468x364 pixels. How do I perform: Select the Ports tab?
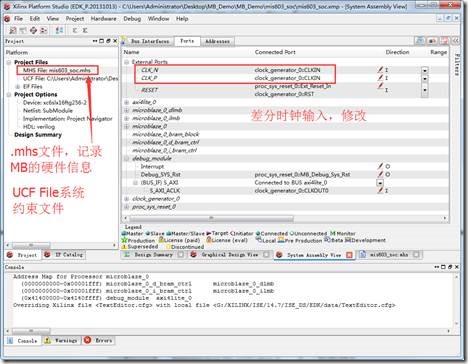(187, 41)
